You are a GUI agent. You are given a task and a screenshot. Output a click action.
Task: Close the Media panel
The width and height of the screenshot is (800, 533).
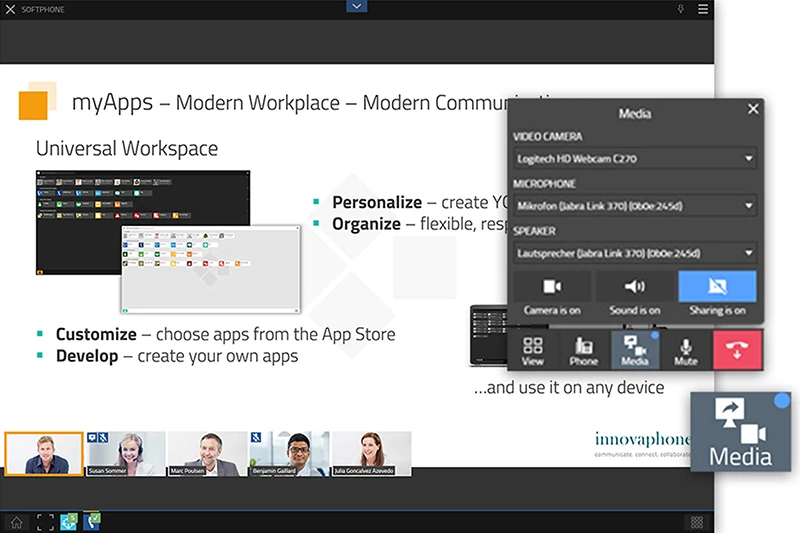[x=753, y=109]
